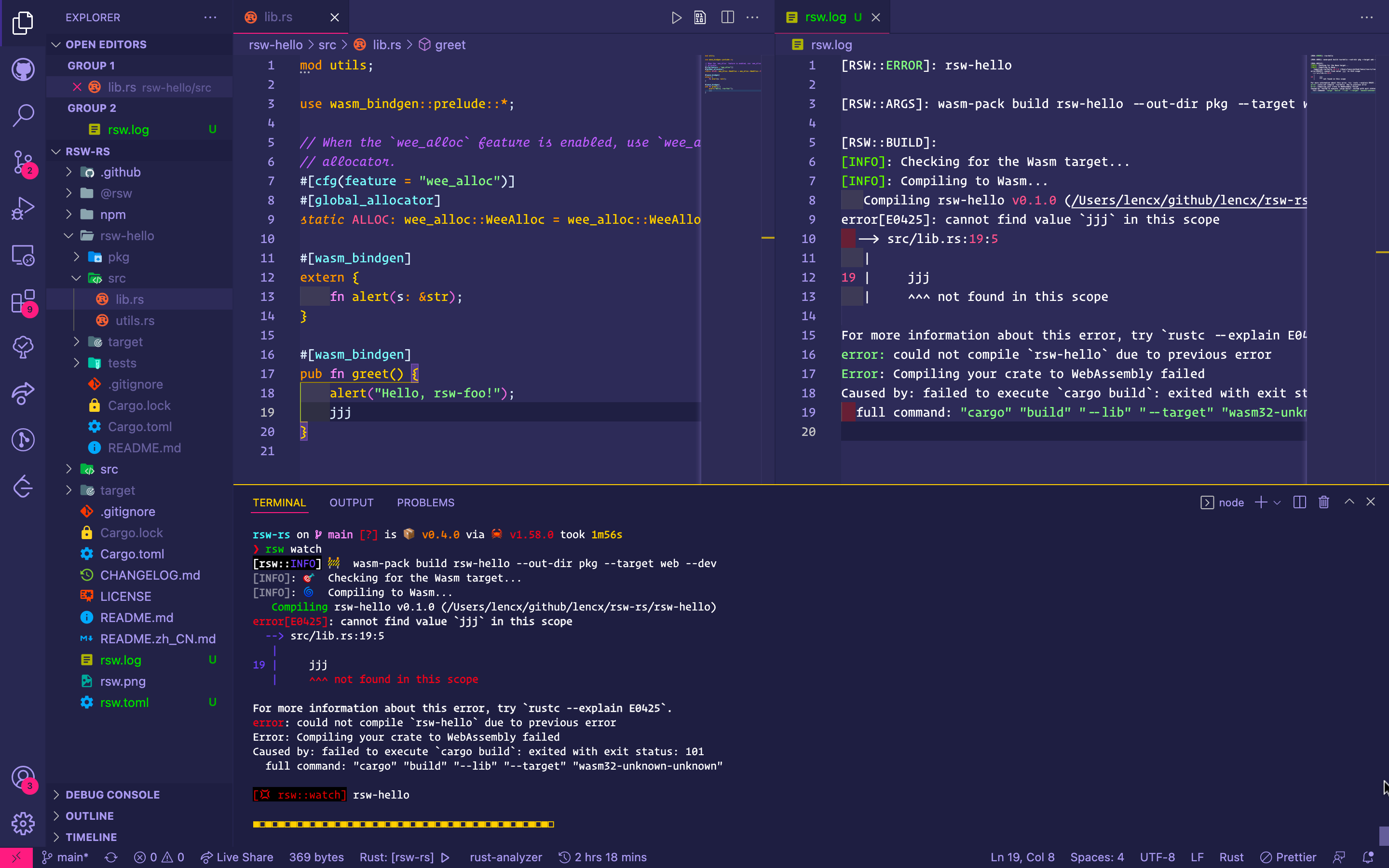Switch to the PROBLEMS tab
The image size is (1389, 868).
pyautogui.click(x=425, y=502)
